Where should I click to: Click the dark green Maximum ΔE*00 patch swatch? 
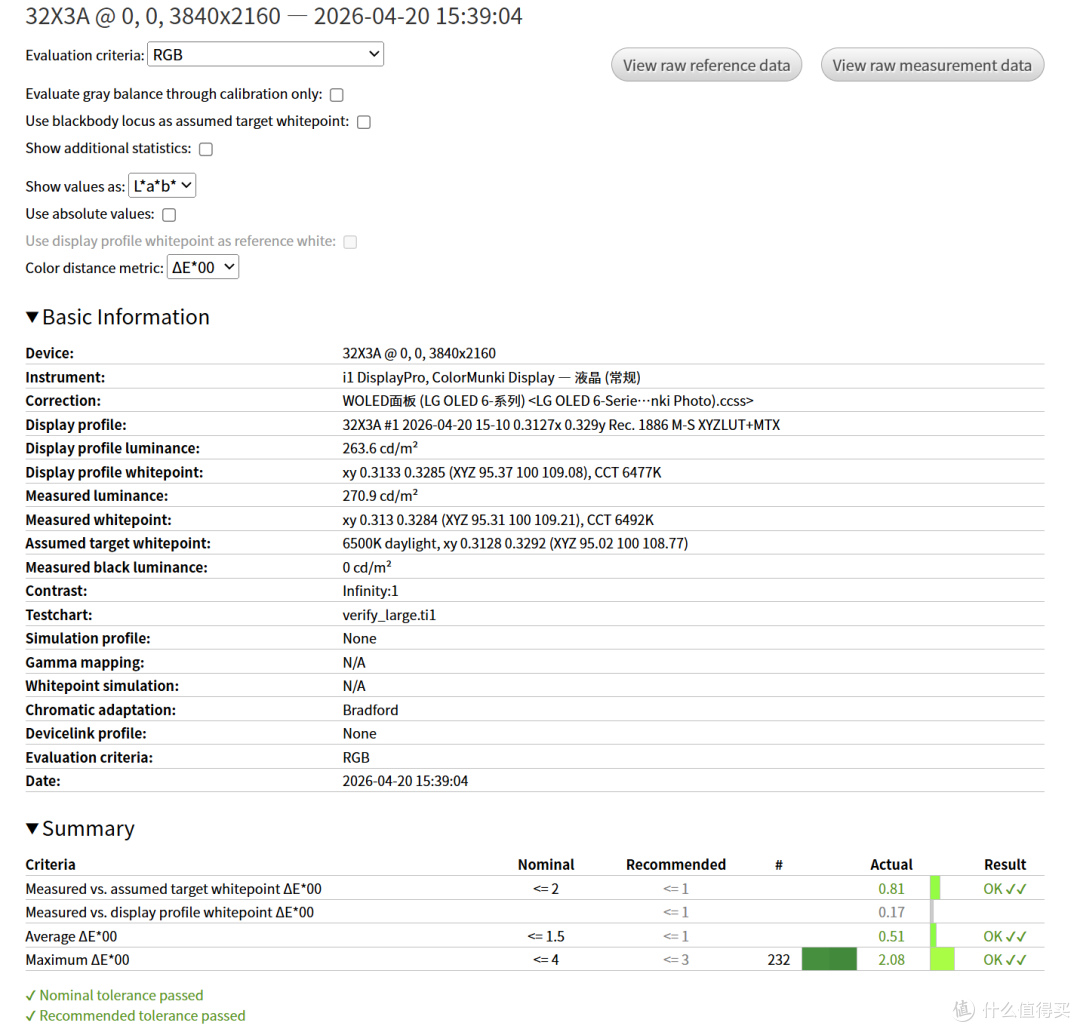coord(829,960)
